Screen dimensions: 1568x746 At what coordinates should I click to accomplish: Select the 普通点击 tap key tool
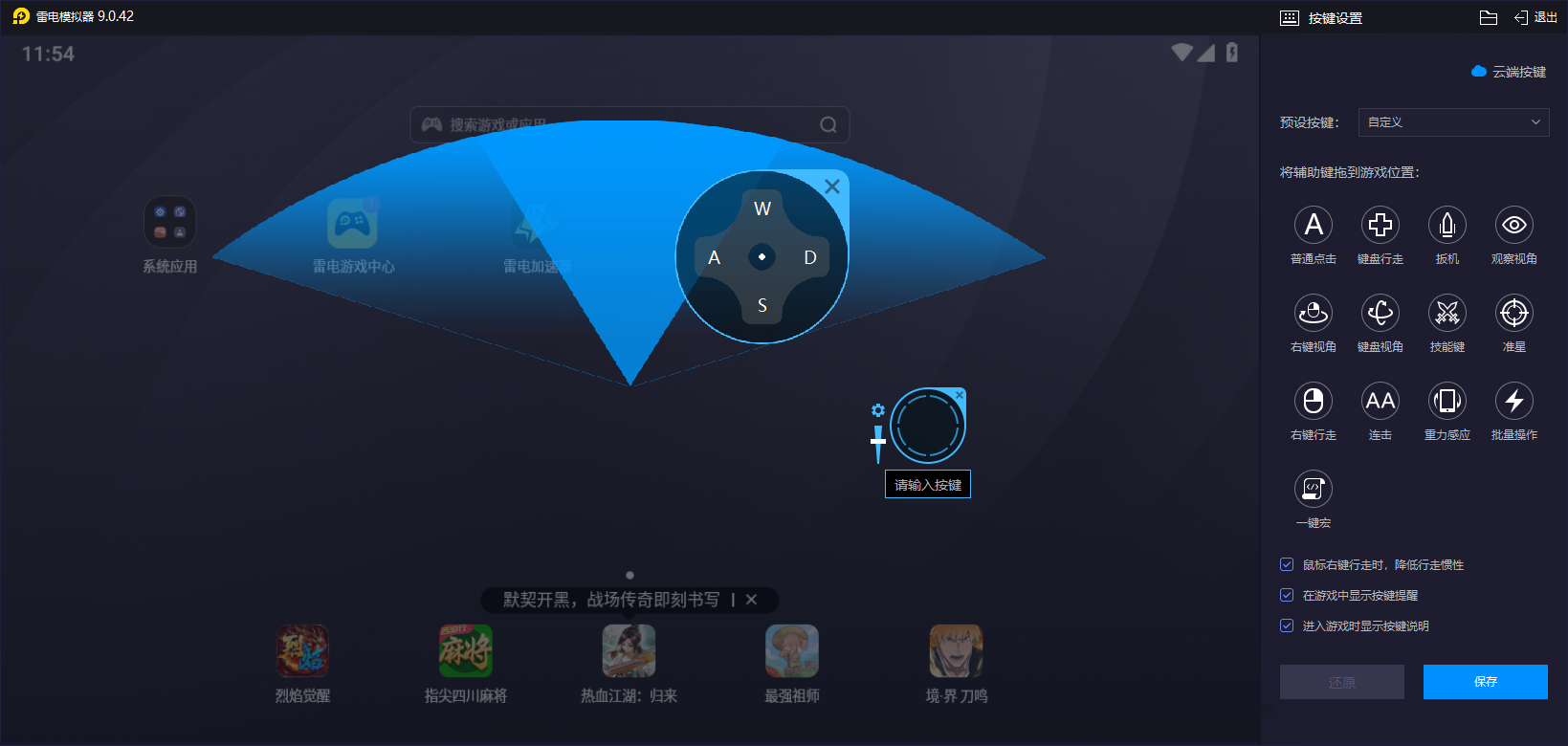click(x=1314, y=225)
